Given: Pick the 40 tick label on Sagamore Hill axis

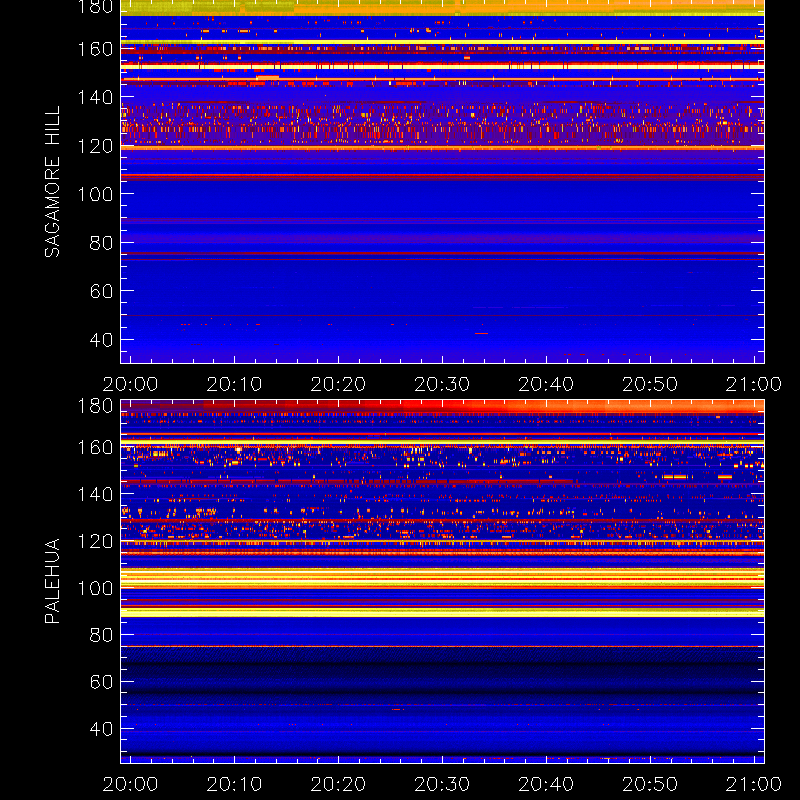Looking at the screenshot, I should point(101,340).
